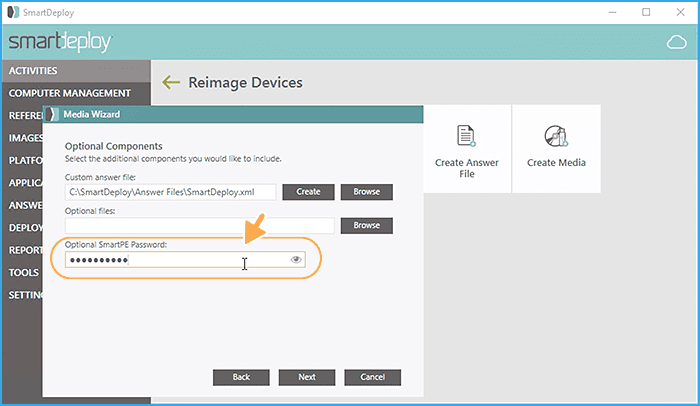The width and height of the screenshot is (700, 406).
Task: Click the Optional files input field
Action: click(x=200, y=226)
